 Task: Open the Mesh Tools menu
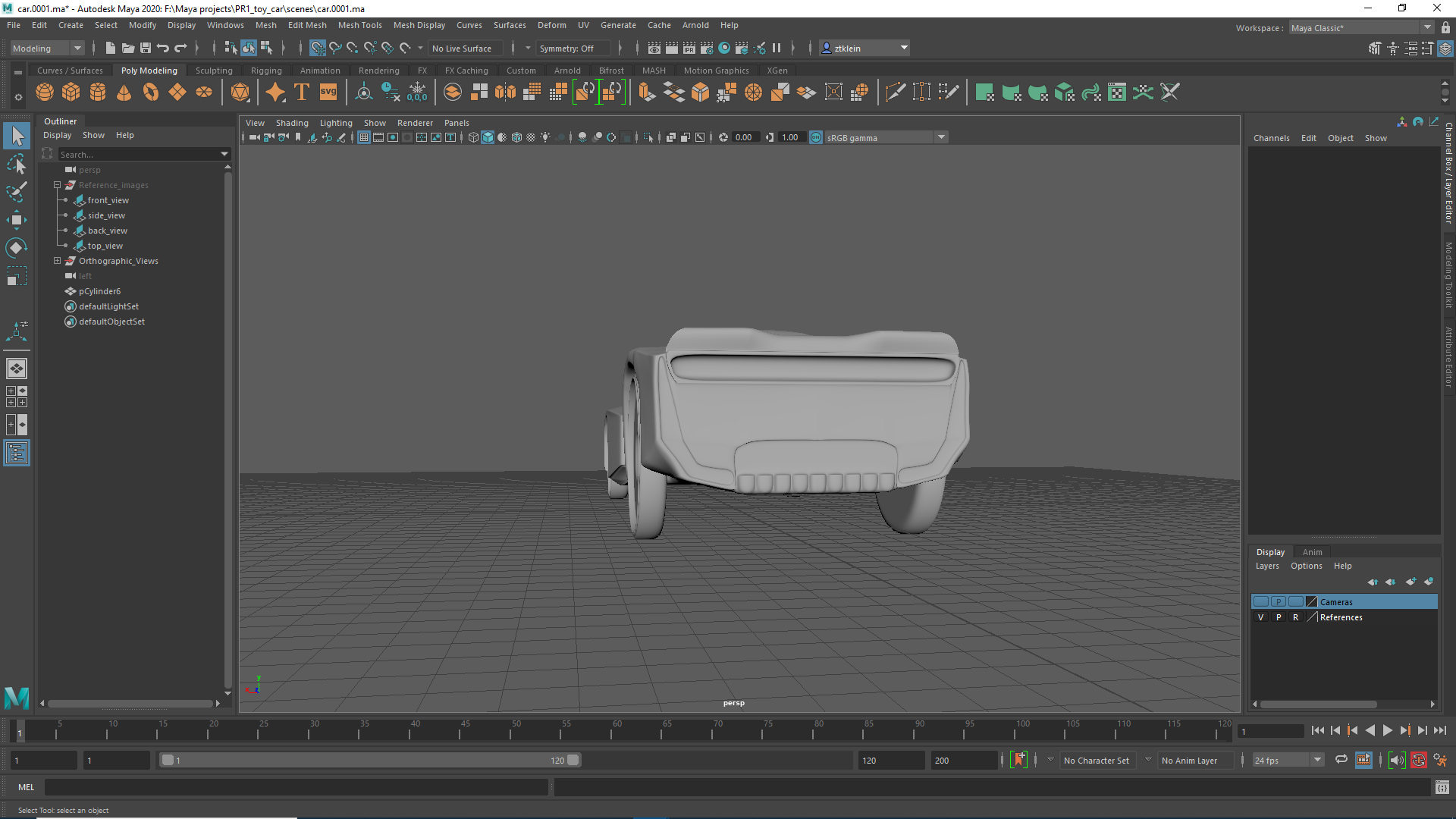359,25
